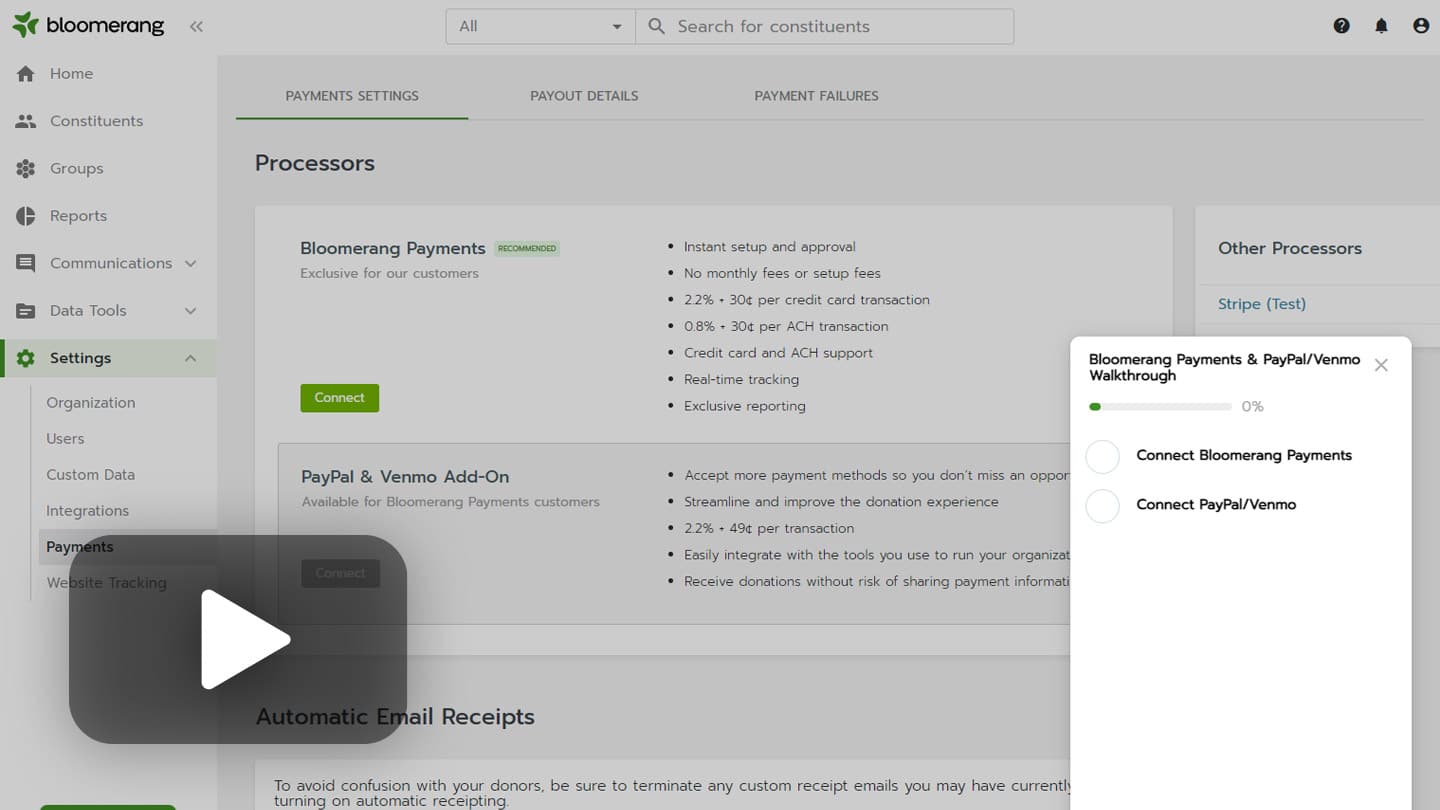The width and height of the screenshot is (1440, 810).
Task: Open the All search filter dropdown
Action: tap(540, 27)
